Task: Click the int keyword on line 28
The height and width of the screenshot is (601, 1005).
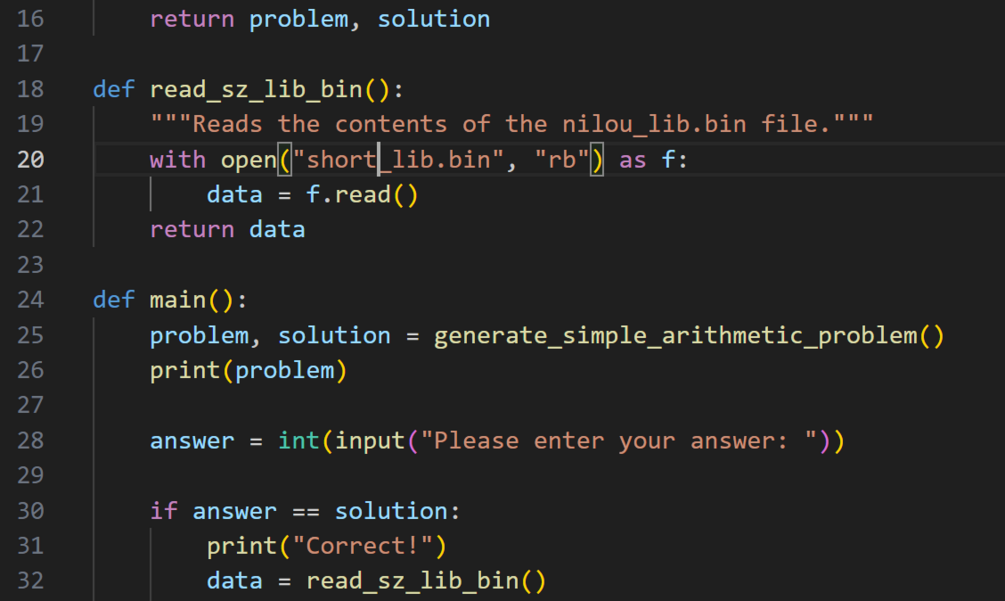Action: pyautogui.click(x=299, y=441)
